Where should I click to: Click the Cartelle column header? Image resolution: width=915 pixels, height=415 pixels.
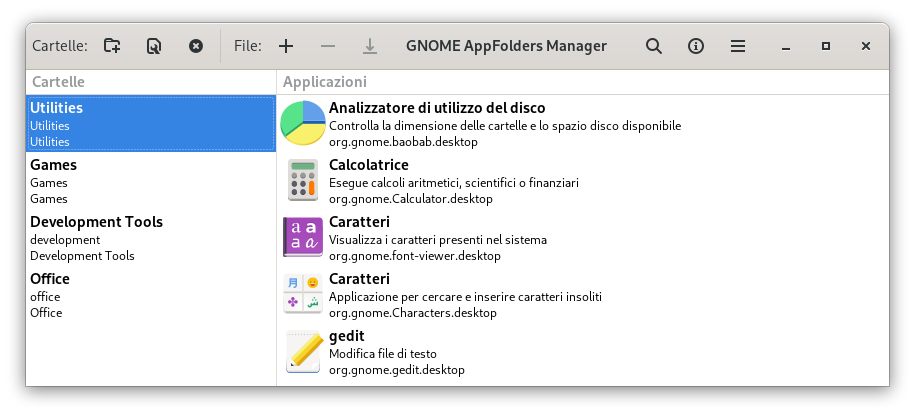151,82
